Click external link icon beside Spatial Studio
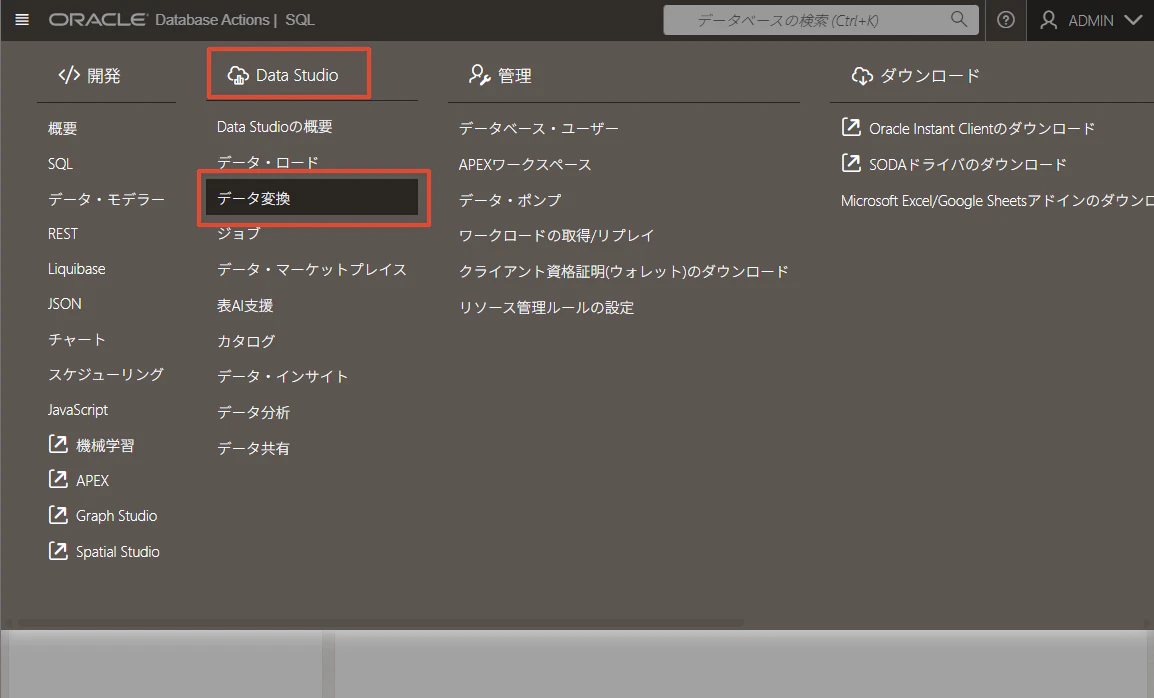This screenshot has width=1154, height=698. click(58, 551)
